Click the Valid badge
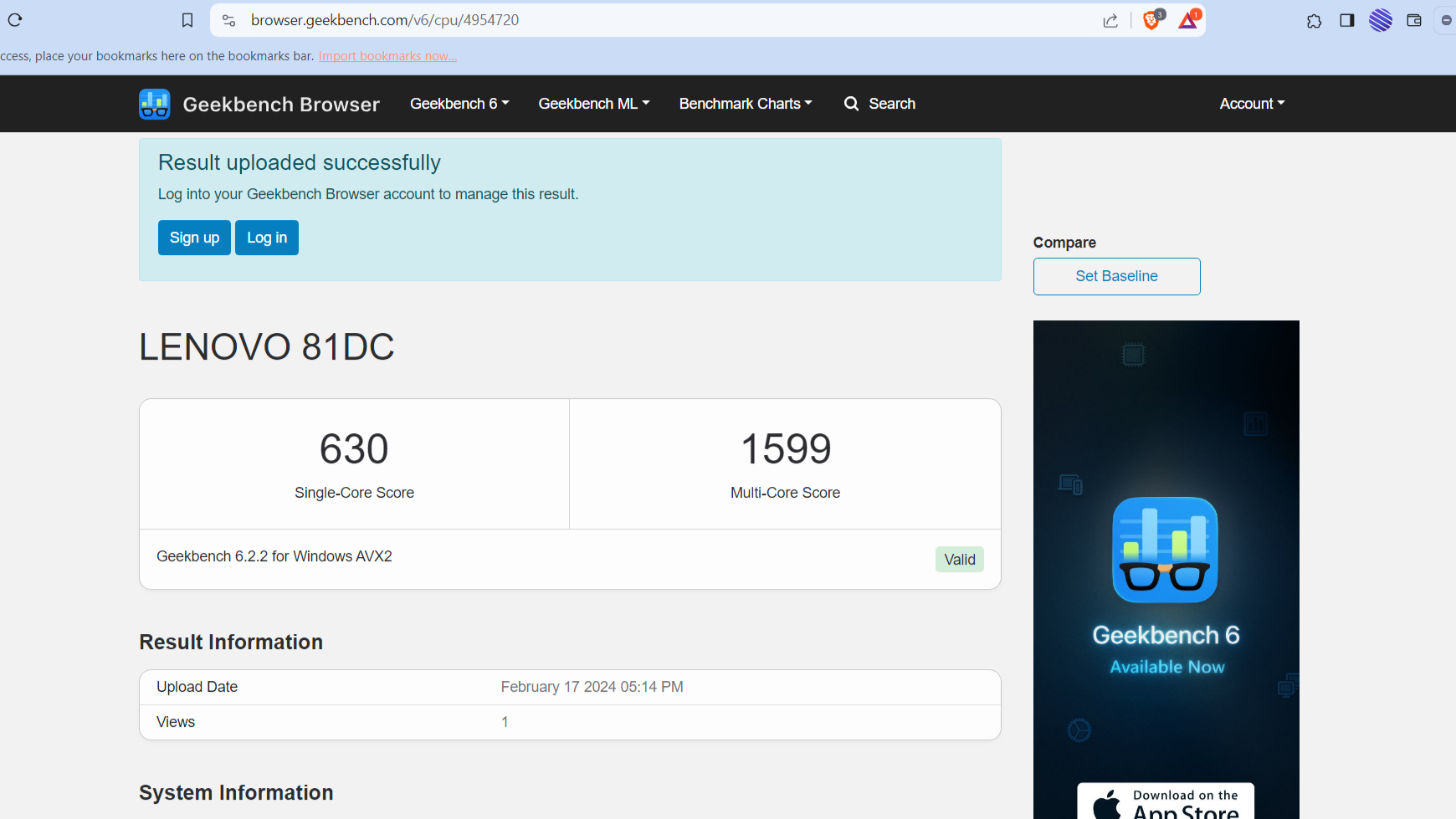The image size is (1456, 819). point(960,560)
